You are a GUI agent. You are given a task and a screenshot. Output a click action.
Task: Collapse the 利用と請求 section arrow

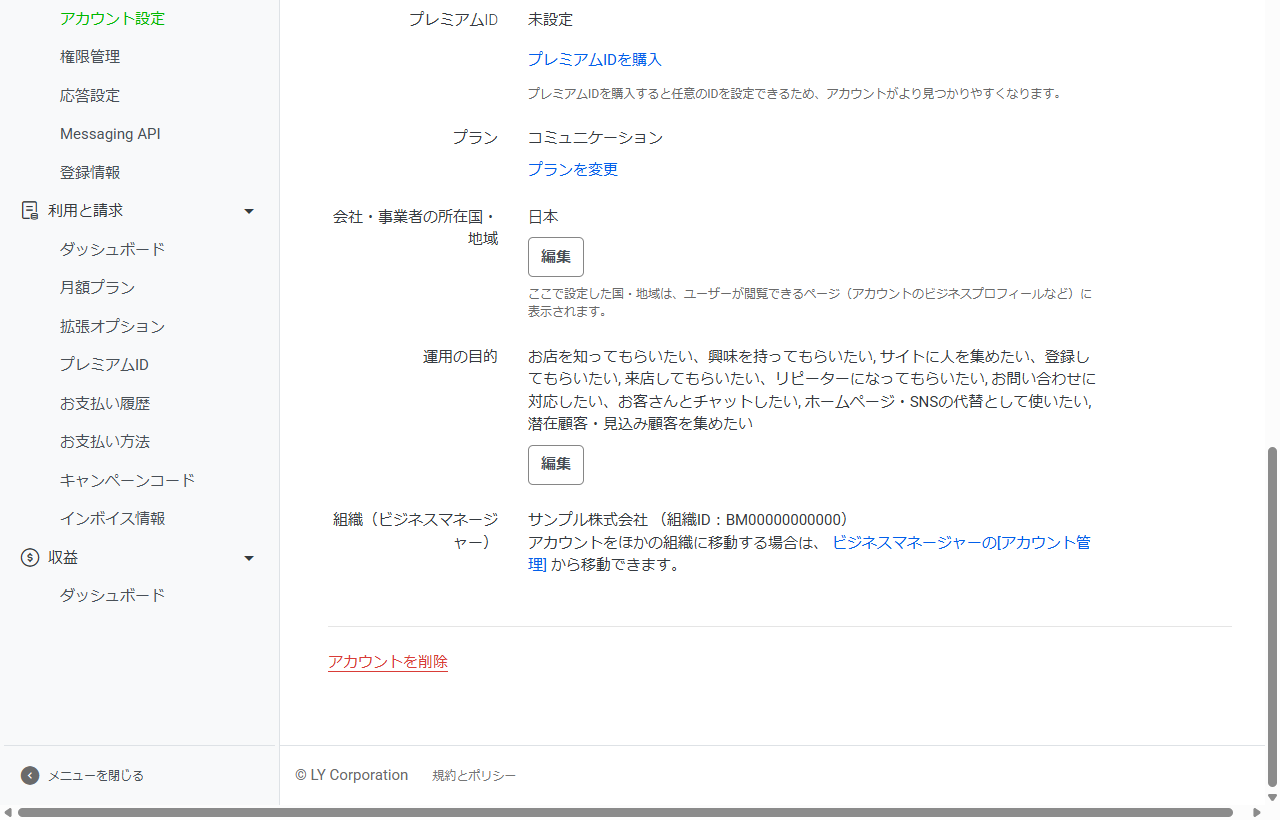(x=249, y=211)
